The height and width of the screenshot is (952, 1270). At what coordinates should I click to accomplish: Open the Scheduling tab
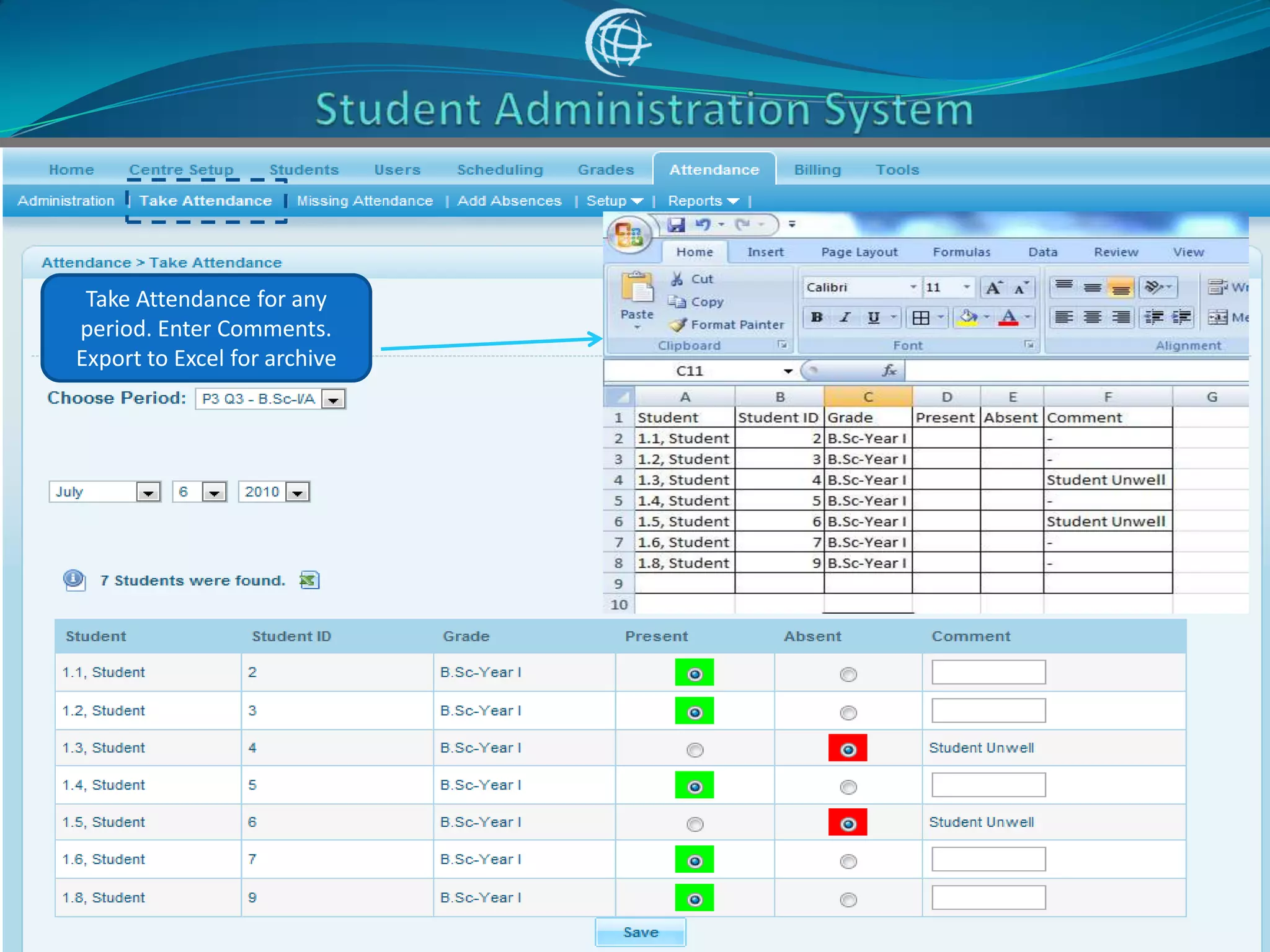click(500, 169)
